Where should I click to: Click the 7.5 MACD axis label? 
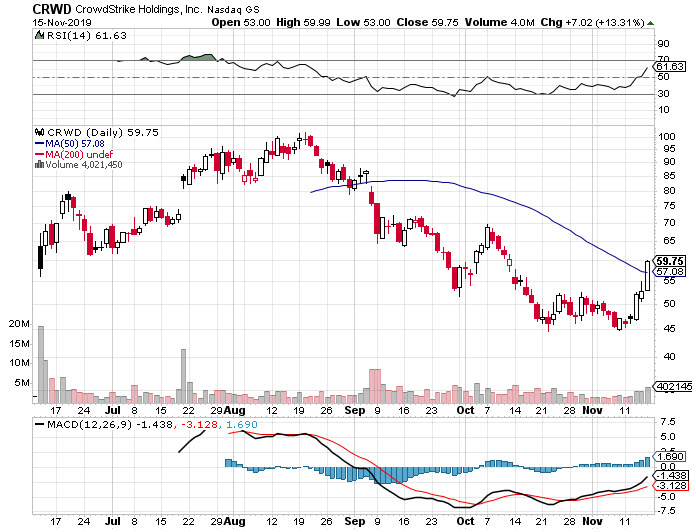[668, 422]
